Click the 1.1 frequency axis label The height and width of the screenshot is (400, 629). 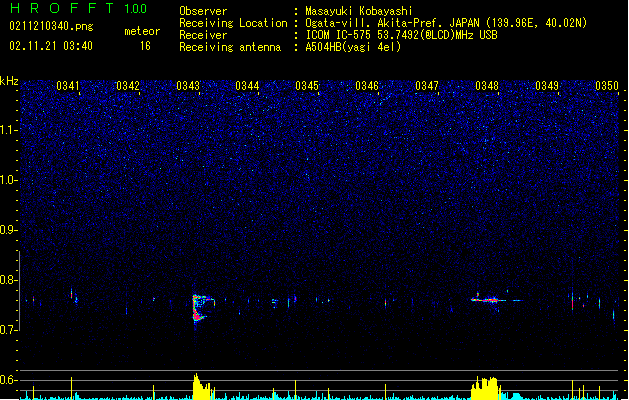pos(8,130)
